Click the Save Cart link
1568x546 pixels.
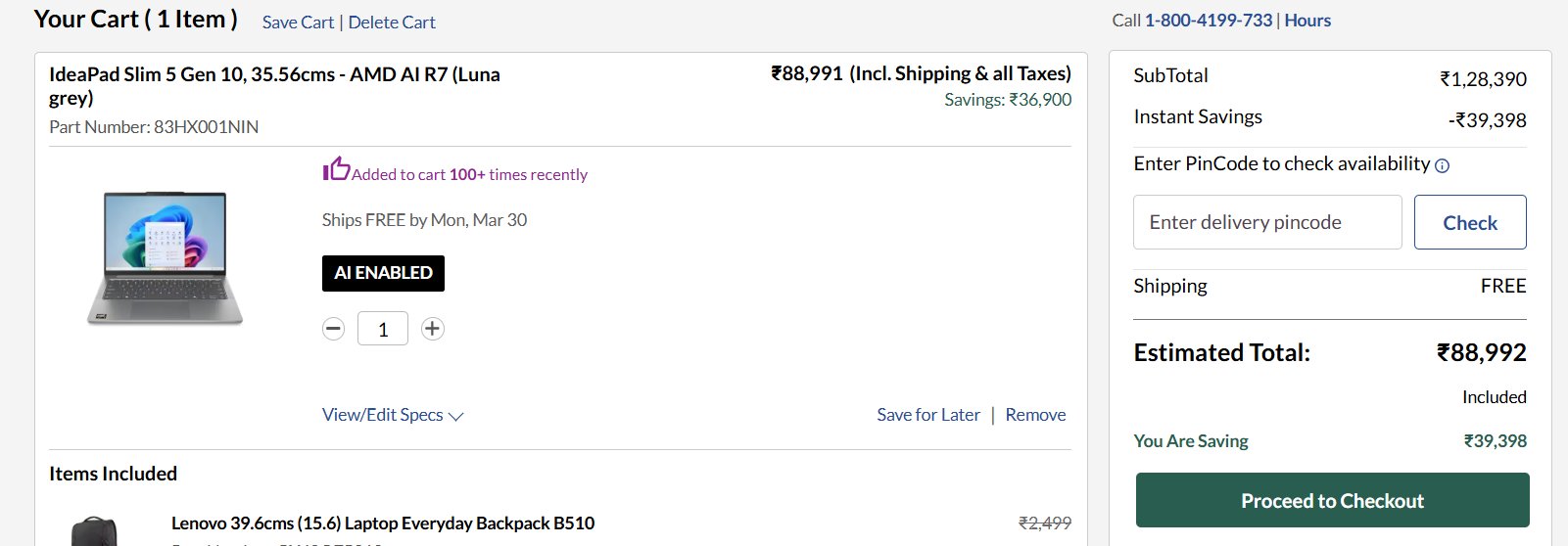298,23
